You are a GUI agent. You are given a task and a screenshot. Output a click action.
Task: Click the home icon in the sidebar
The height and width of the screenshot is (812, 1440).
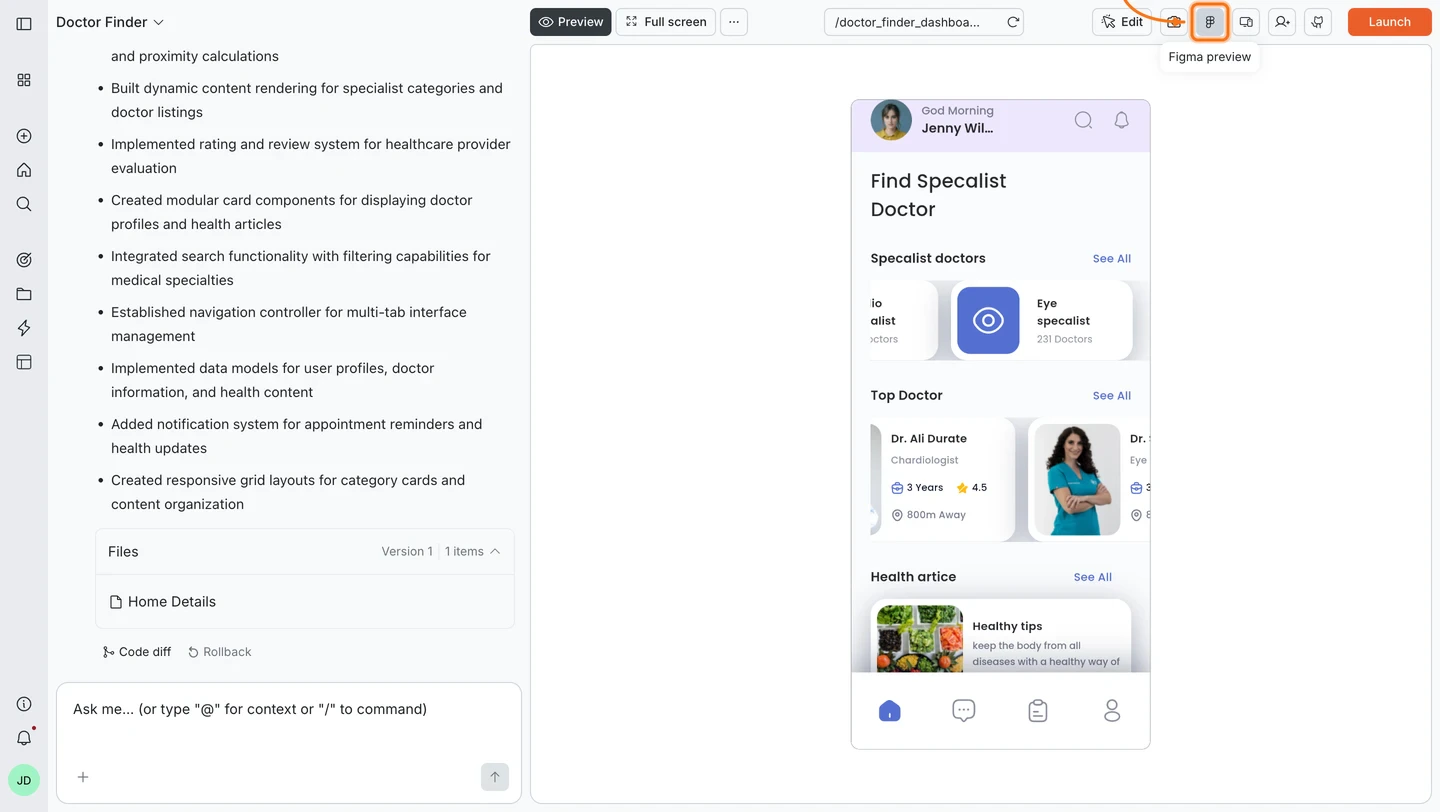coord(23,169)
